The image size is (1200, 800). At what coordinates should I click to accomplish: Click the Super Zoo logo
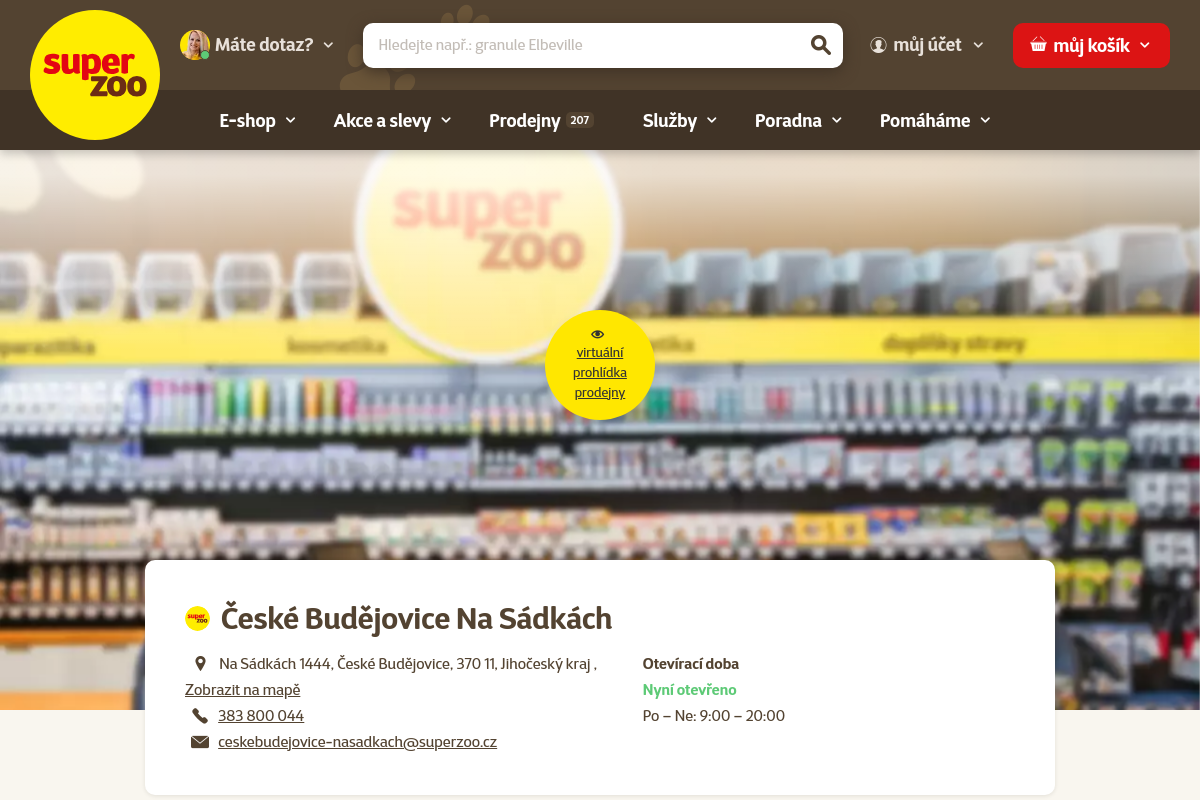click(95, 75)
